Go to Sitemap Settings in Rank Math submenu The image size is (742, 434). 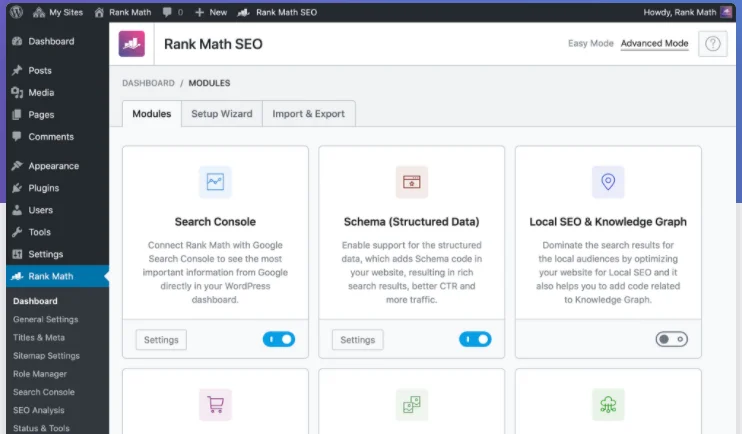(x=46, y=356)
